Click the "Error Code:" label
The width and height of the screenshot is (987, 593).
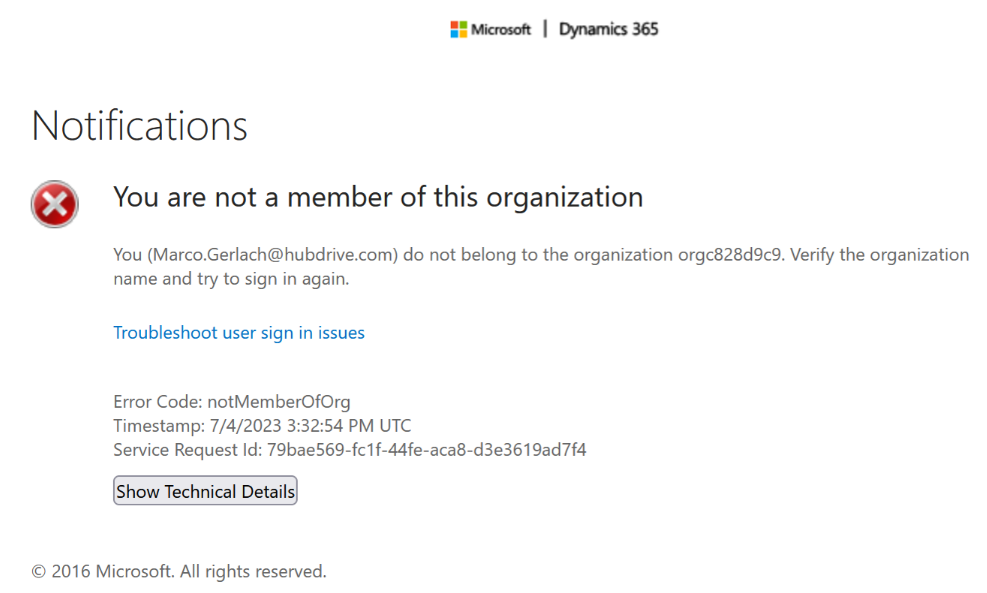[158, 402]
